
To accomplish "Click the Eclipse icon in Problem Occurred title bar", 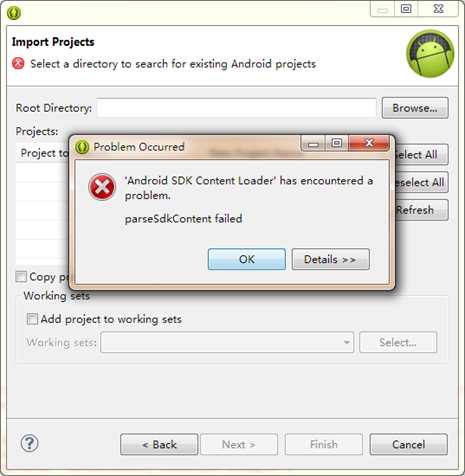I will click(82, 147).
